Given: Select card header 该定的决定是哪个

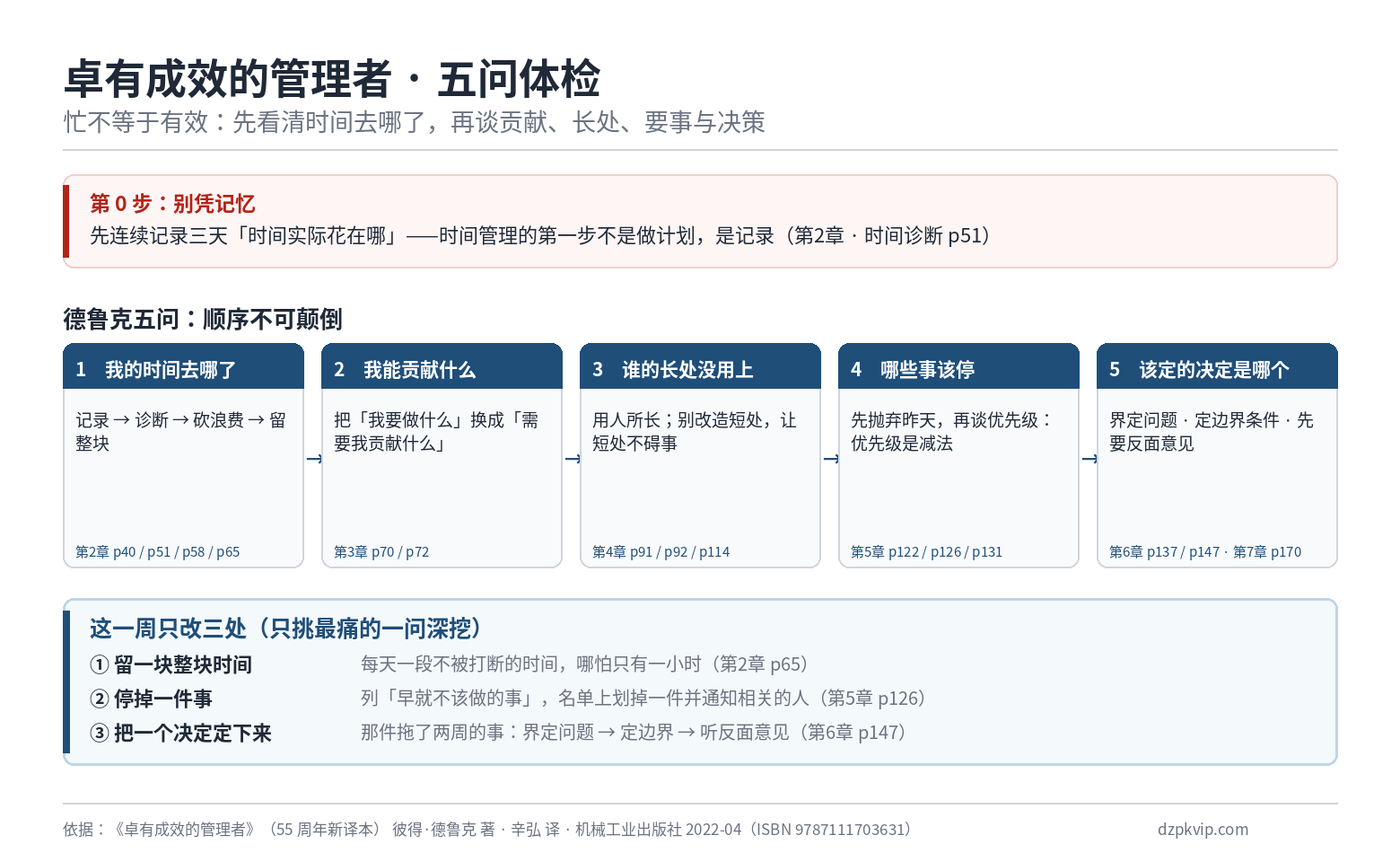Looking at the screenshot, I should (x=1217, y=366).
